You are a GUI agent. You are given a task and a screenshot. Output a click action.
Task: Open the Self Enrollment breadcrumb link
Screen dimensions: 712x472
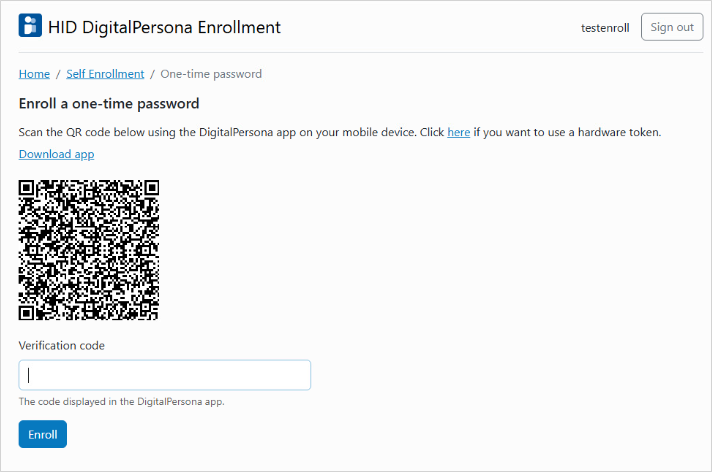tap(105, 74)
